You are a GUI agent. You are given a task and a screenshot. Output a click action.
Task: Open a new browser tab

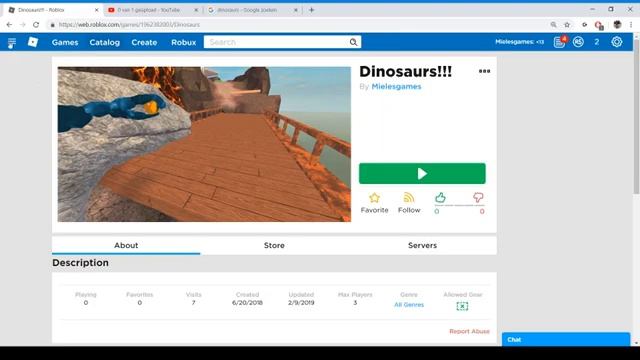311,10
